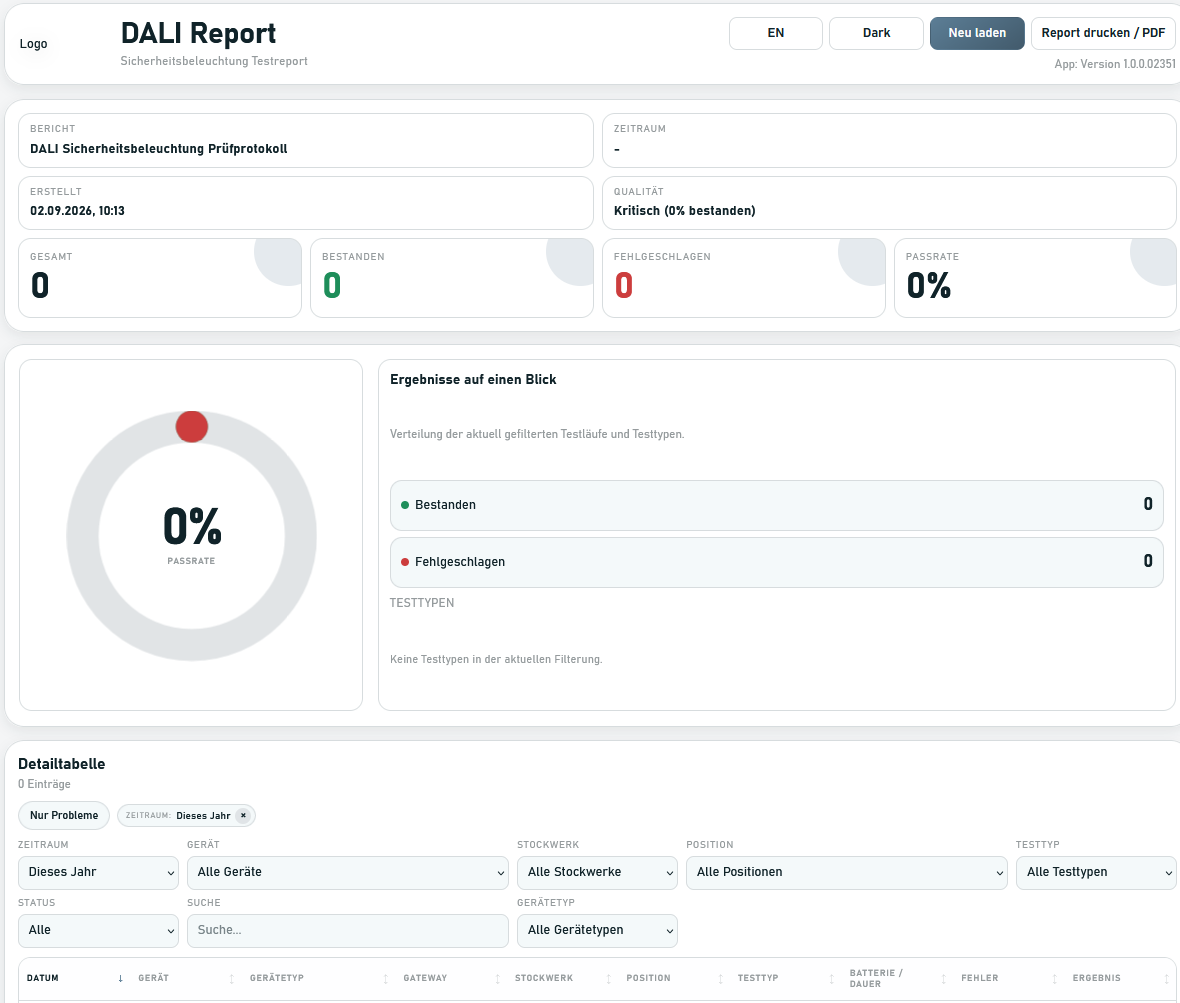Click the Bestanden summary card with green 0
Image resolution: width=1180 pixels, height=1003 pixels.
[452, 278]
